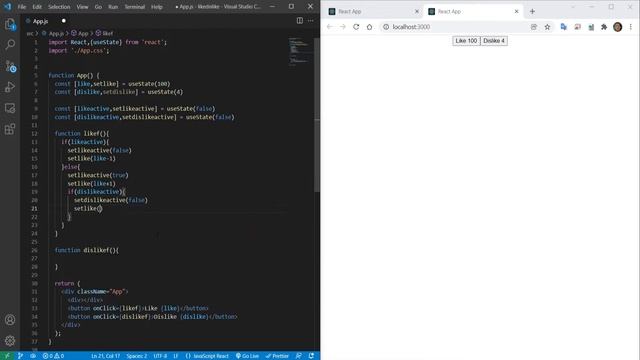
Task: Open the Source Control view
Action: (10, 66)
